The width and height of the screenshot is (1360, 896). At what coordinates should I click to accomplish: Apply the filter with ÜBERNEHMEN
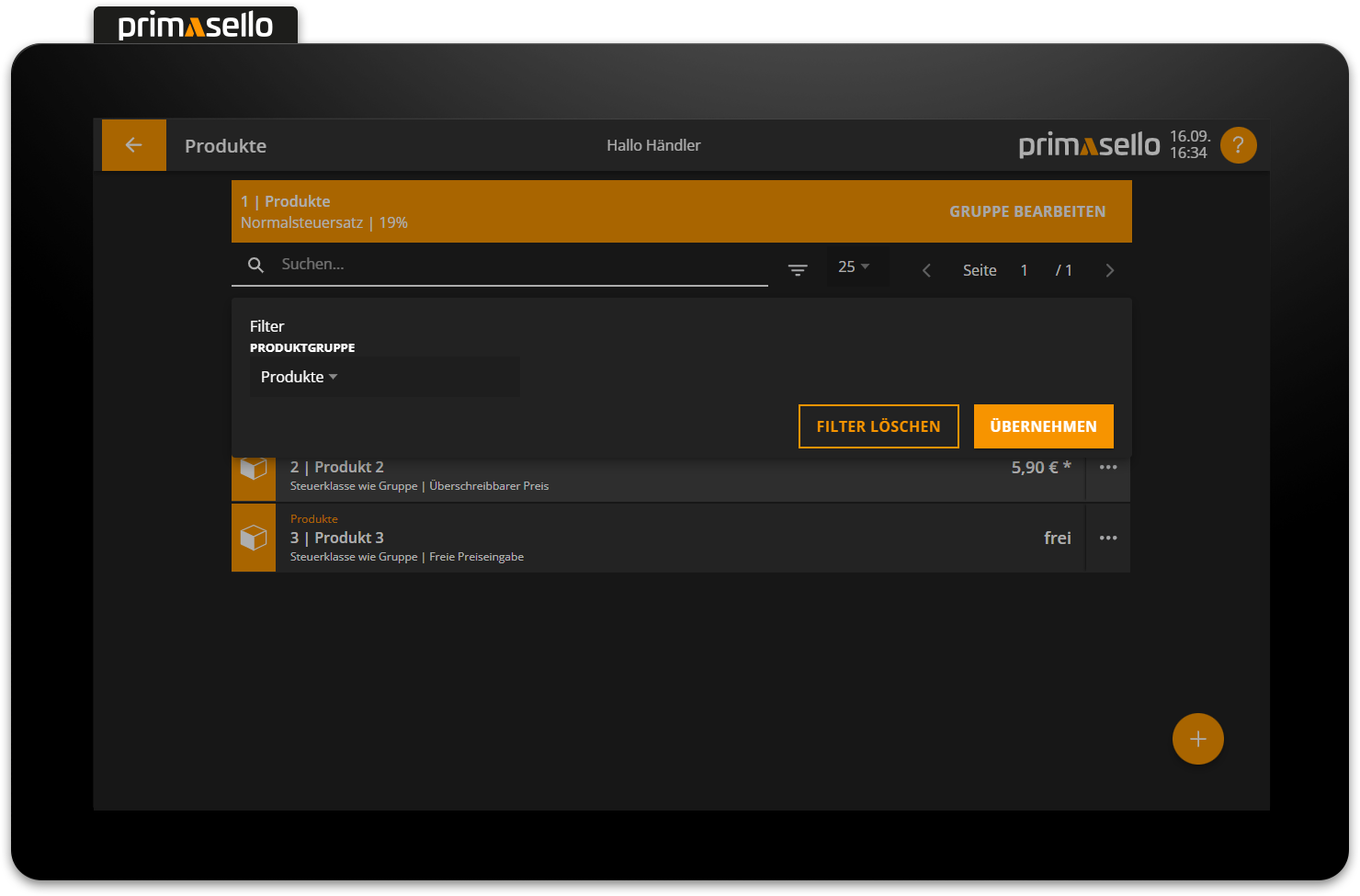tap(1043, 425)
